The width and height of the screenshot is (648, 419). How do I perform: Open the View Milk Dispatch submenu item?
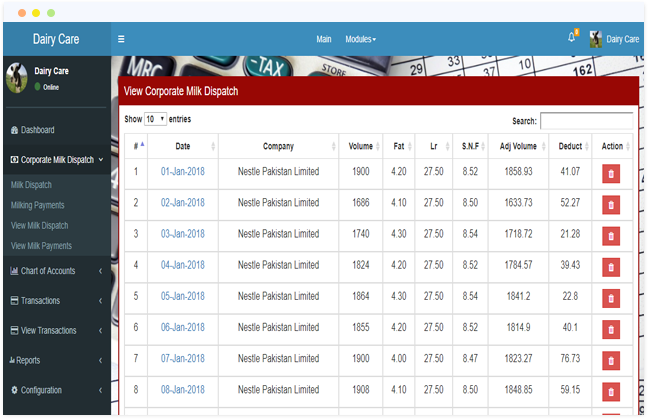click(40, 226)
